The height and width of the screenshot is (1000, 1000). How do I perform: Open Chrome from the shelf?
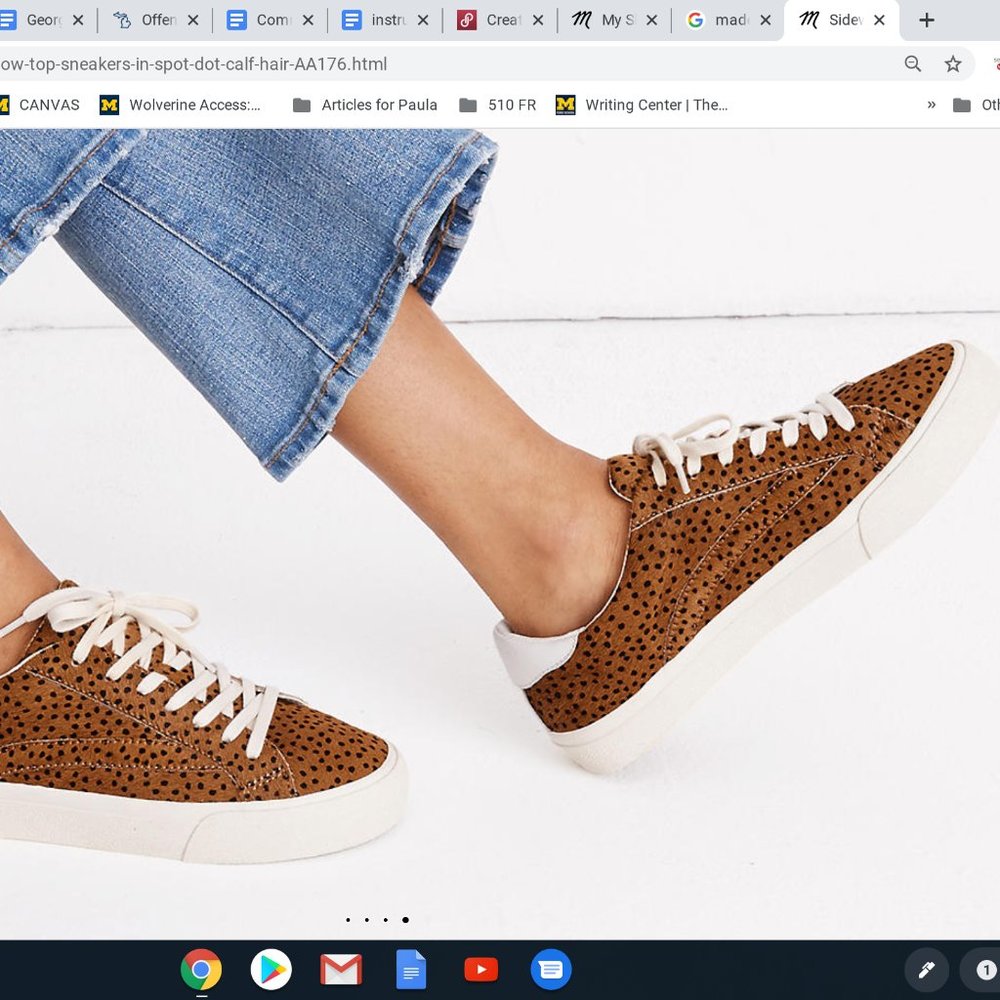(201, 969)
